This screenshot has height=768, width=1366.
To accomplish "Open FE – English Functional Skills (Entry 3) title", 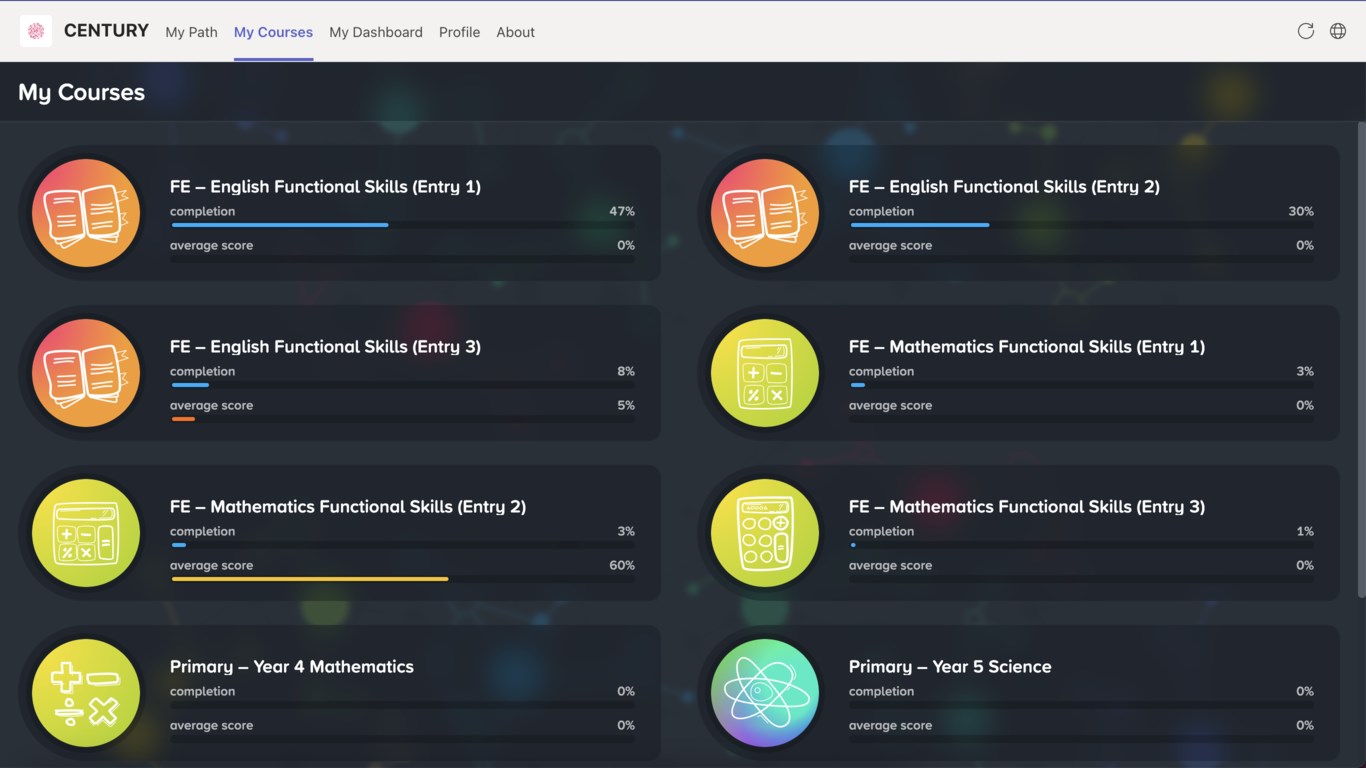I will coord(325,347).
